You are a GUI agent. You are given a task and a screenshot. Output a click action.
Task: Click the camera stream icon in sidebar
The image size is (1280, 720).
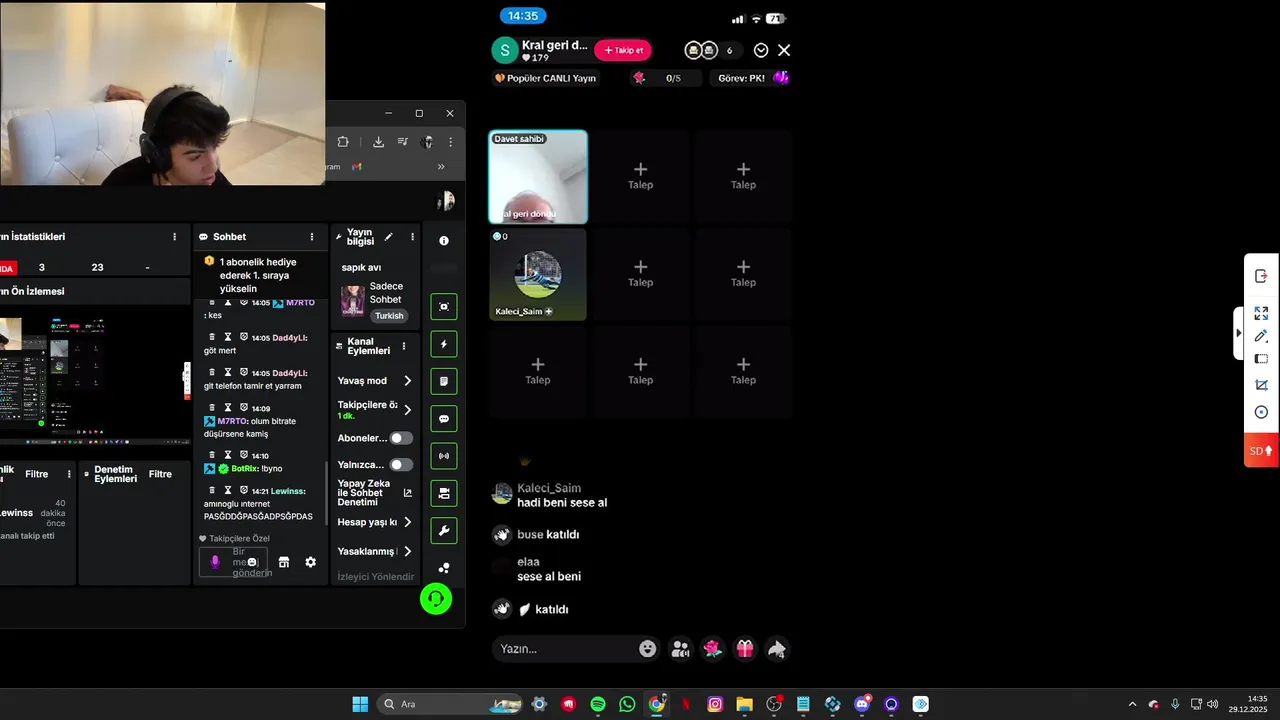pos(444,493)
